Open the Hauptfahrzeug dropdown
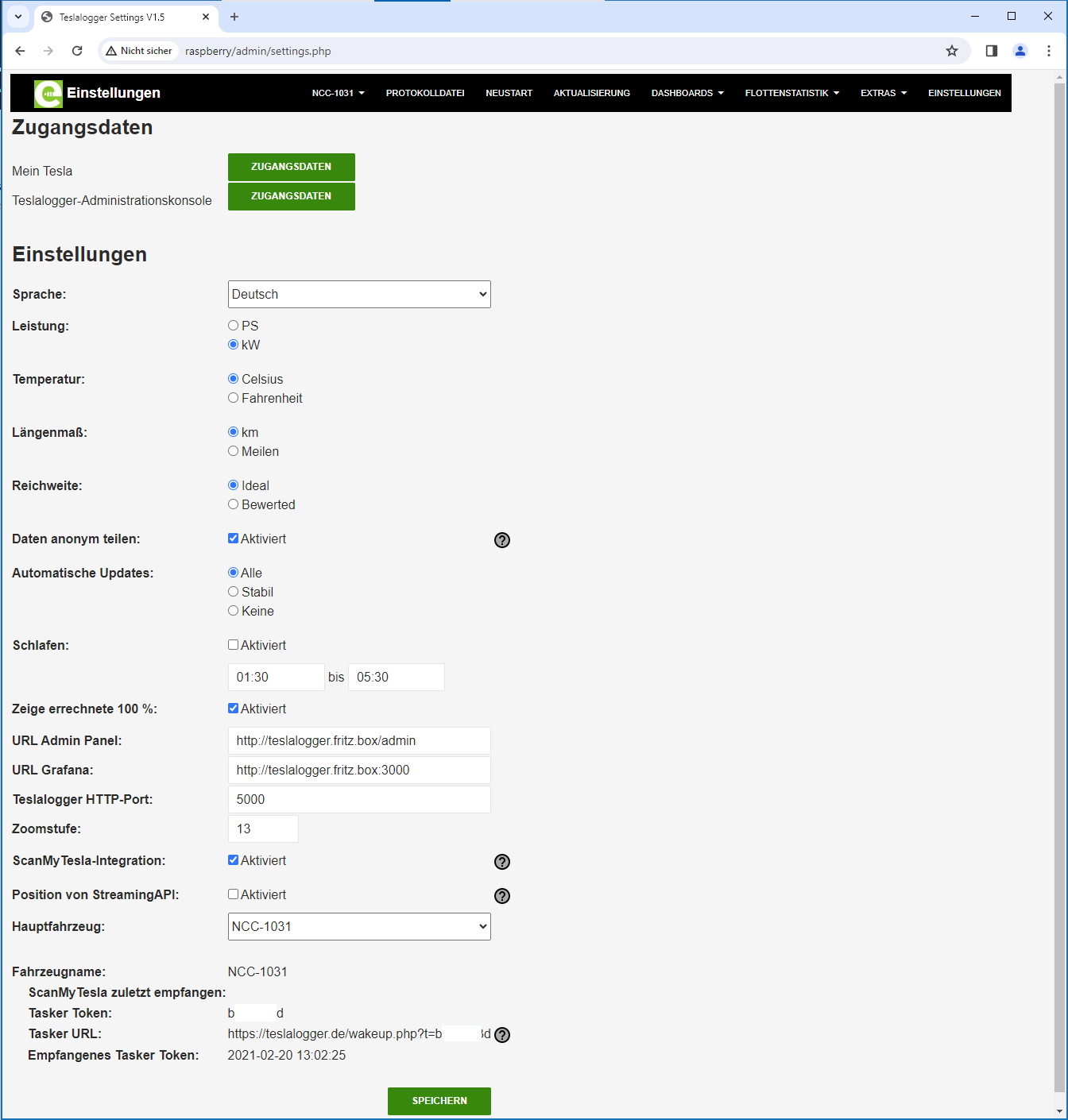This screenshot has height=1120, width=1068. (359, 926)
